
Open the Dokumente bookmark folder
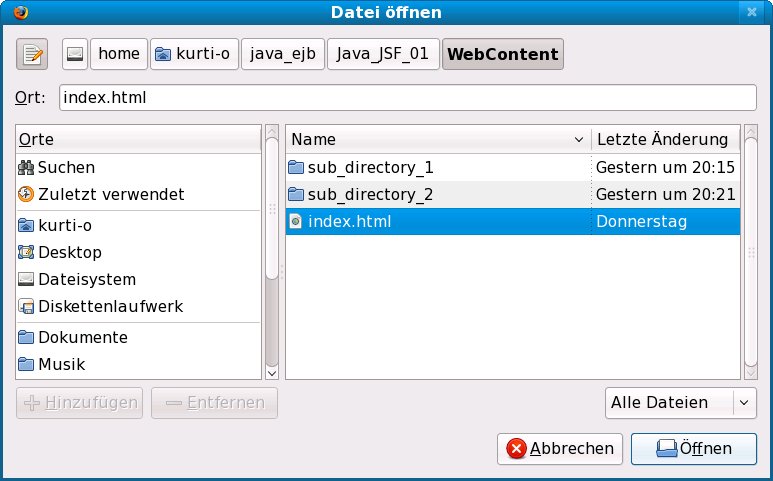click(x=82, y=337)
